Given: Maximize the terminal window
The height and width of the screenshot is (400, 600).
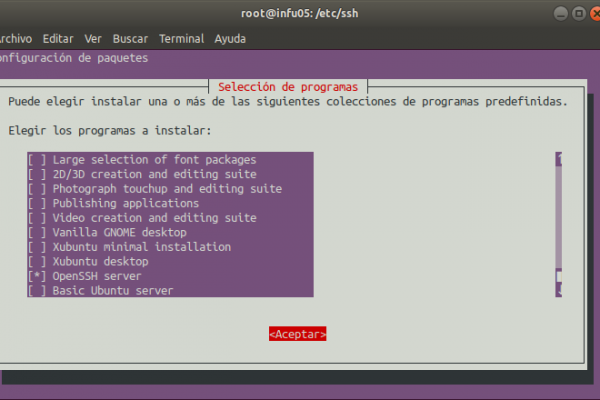Looking at the screenshot, I should point(579,14).
